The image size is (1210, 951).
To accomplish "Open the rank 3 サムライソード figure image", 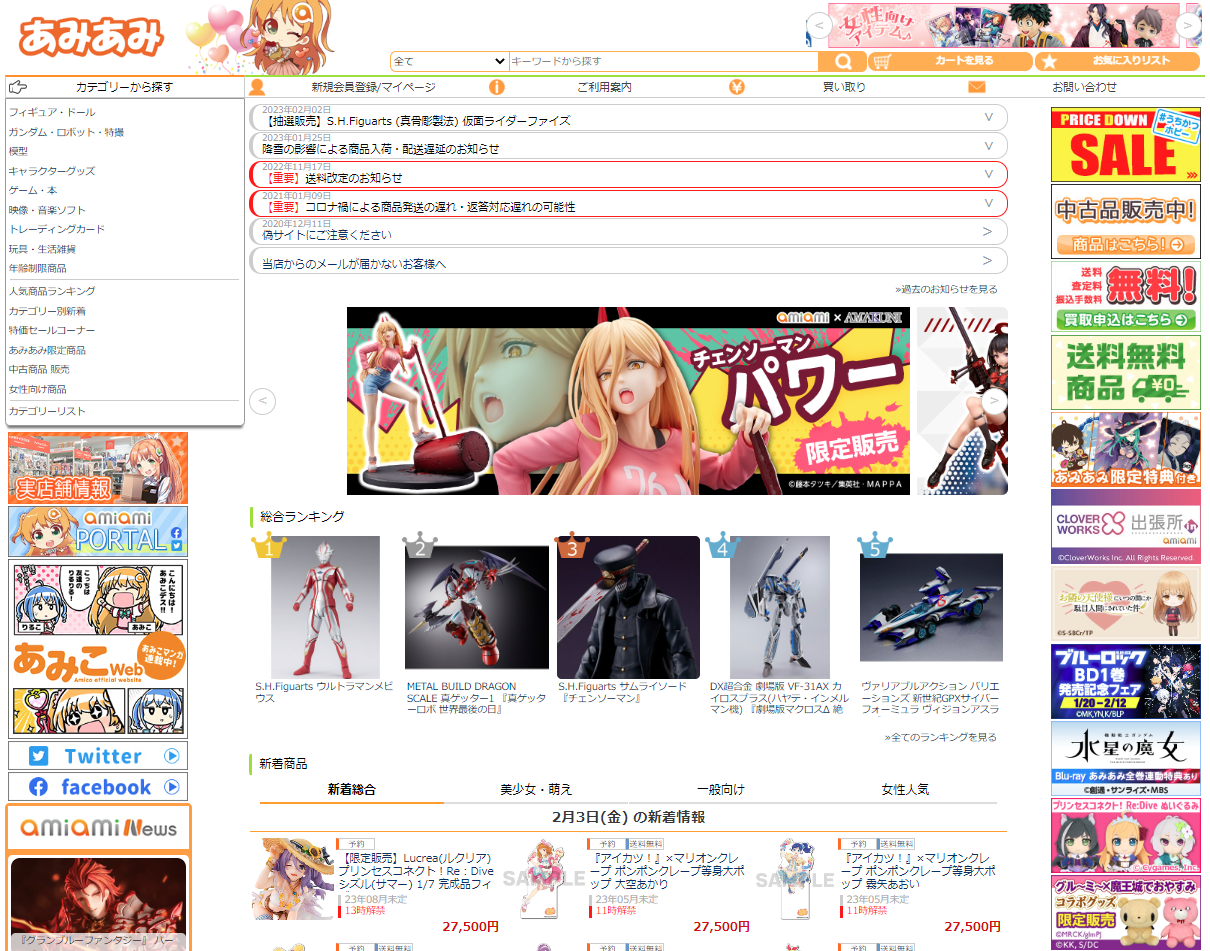I will point(628,608).
